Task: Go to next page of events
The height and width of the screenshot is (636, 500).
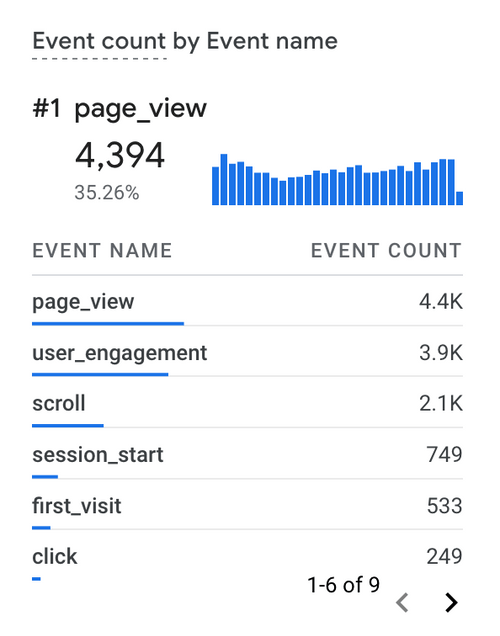Action: [x=451, y=602]
